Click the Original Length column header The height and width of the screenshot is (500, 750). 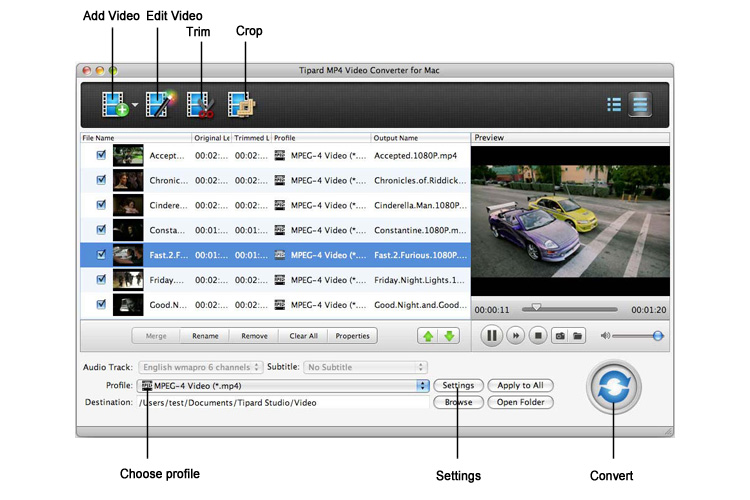[212, 138]
